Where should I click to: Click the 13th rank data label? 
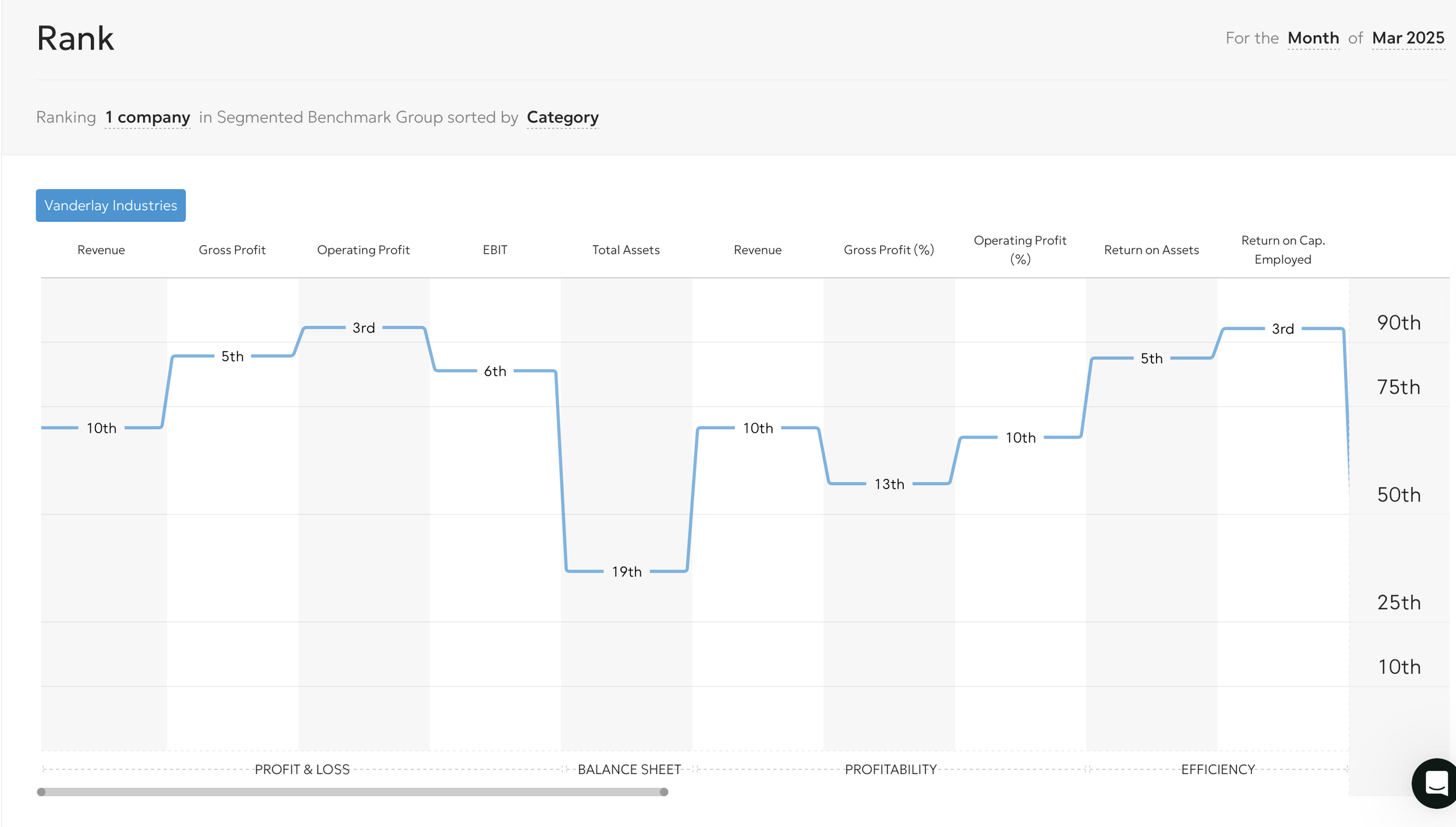tap(889, 484)
